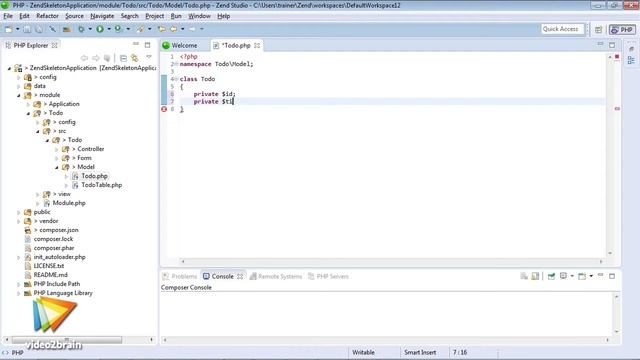Viewport: 640px width, 360px height.
Task: Switch to the Remote Systems tab
Action: coord(276,276)
